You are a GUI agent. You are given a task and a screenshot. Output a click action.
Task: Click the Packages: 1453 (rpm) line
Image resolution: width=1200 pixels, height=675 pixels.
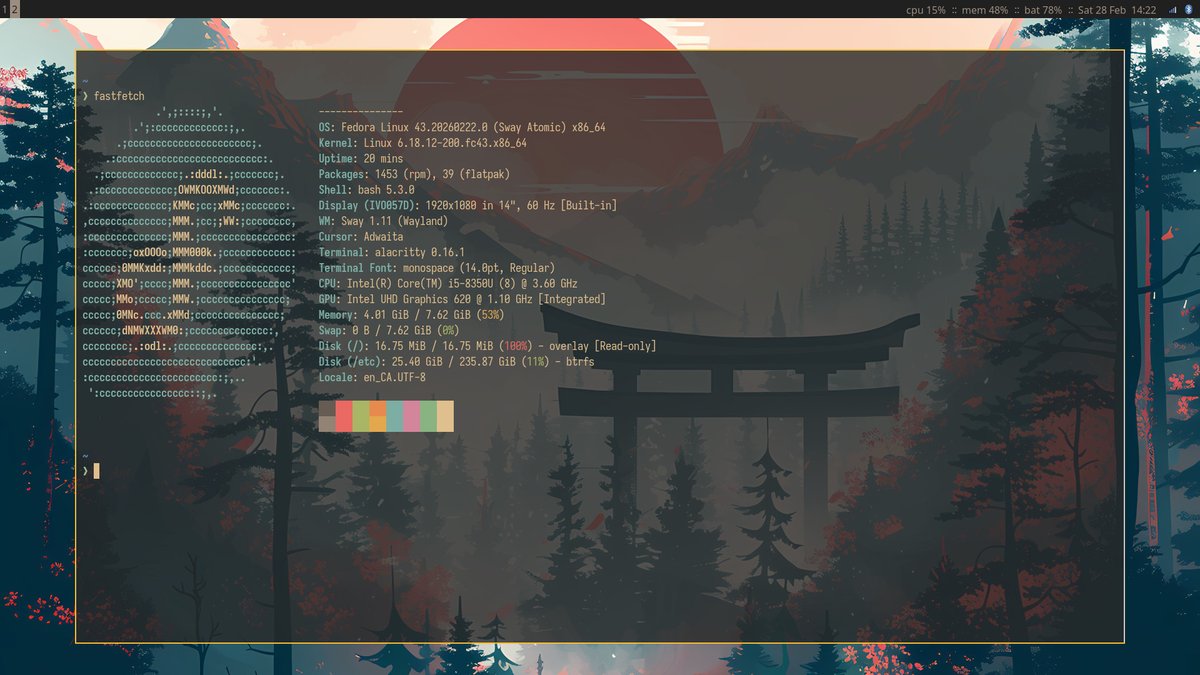pyautogui.click(x=414, y=174)
